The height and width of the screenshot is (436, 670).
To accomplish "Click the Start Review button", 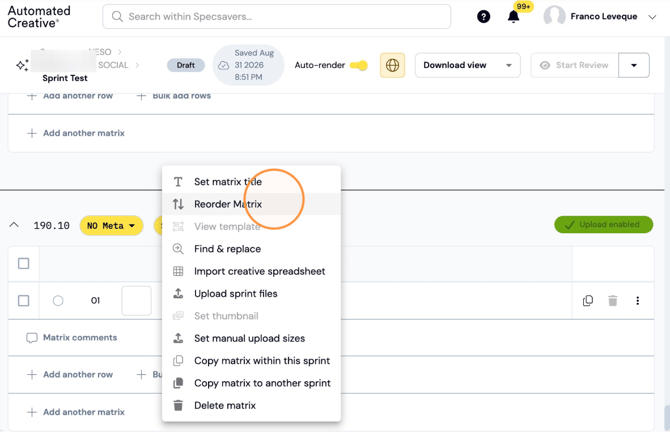I will [574, 65].
